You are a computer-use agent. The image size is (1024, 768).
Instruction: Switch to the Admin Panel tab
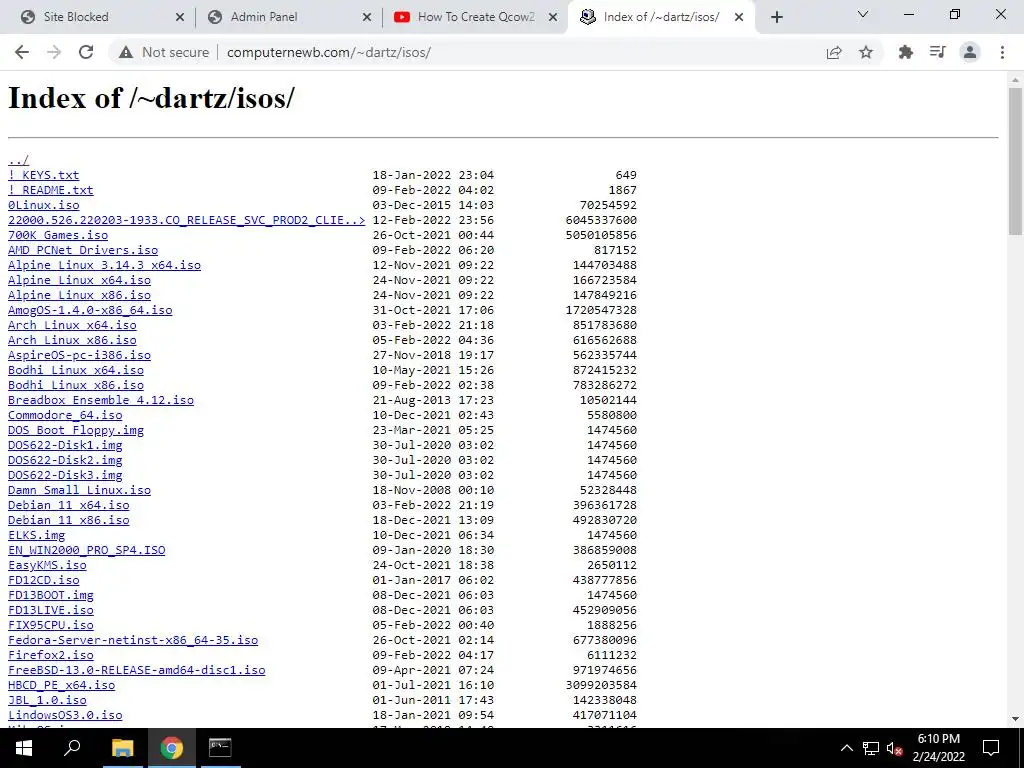[287, 17]
